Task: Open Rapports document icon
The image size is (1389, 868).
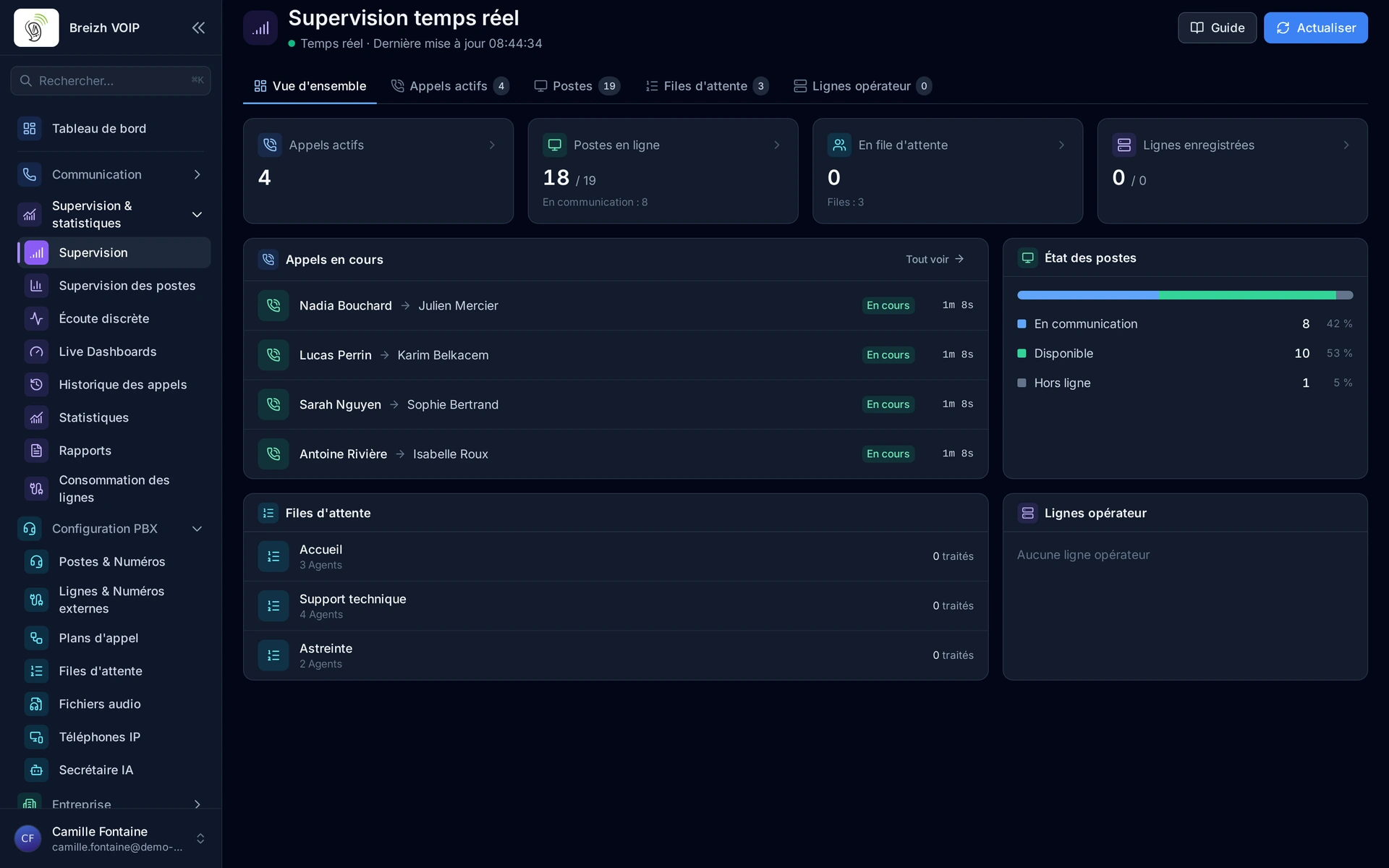Action: click(36, 451)
